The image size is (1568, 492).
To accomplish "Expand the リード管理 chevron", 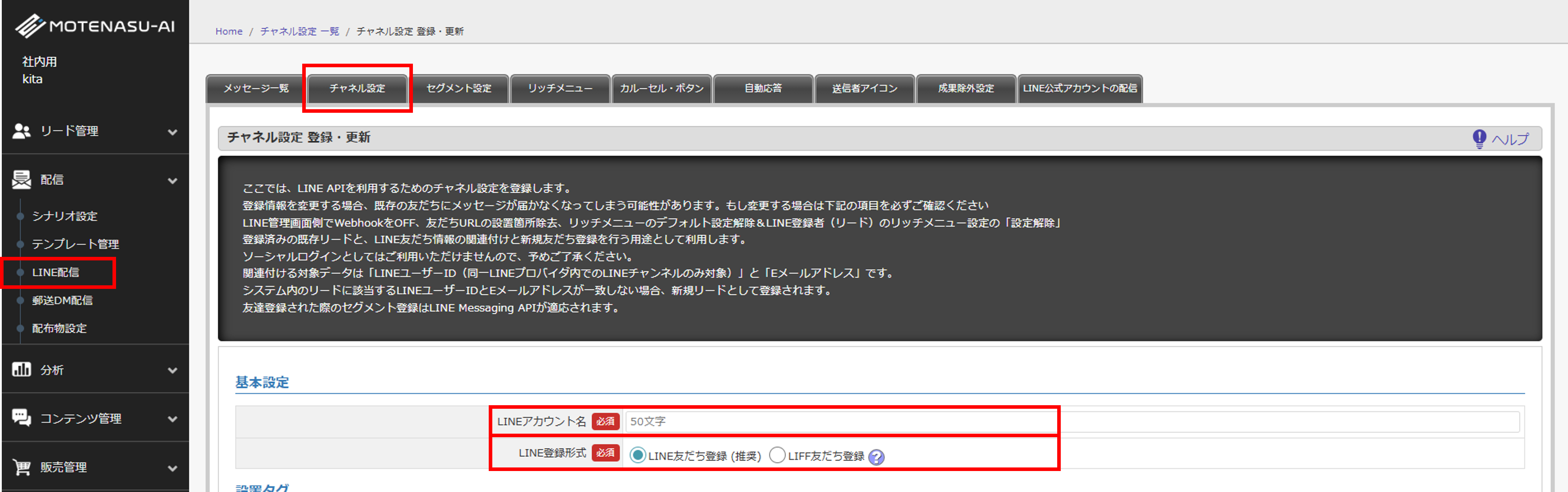I will click(173, 132).
